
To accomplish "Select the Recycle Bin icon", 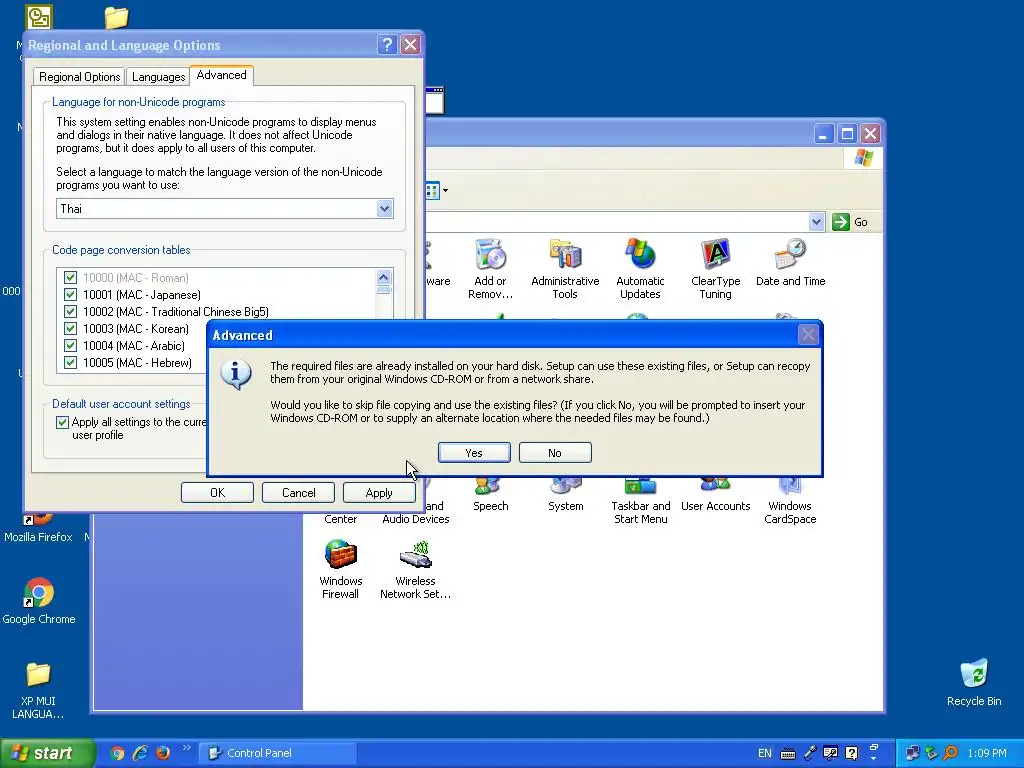I will pyautogui.click(x=974, y=683).
